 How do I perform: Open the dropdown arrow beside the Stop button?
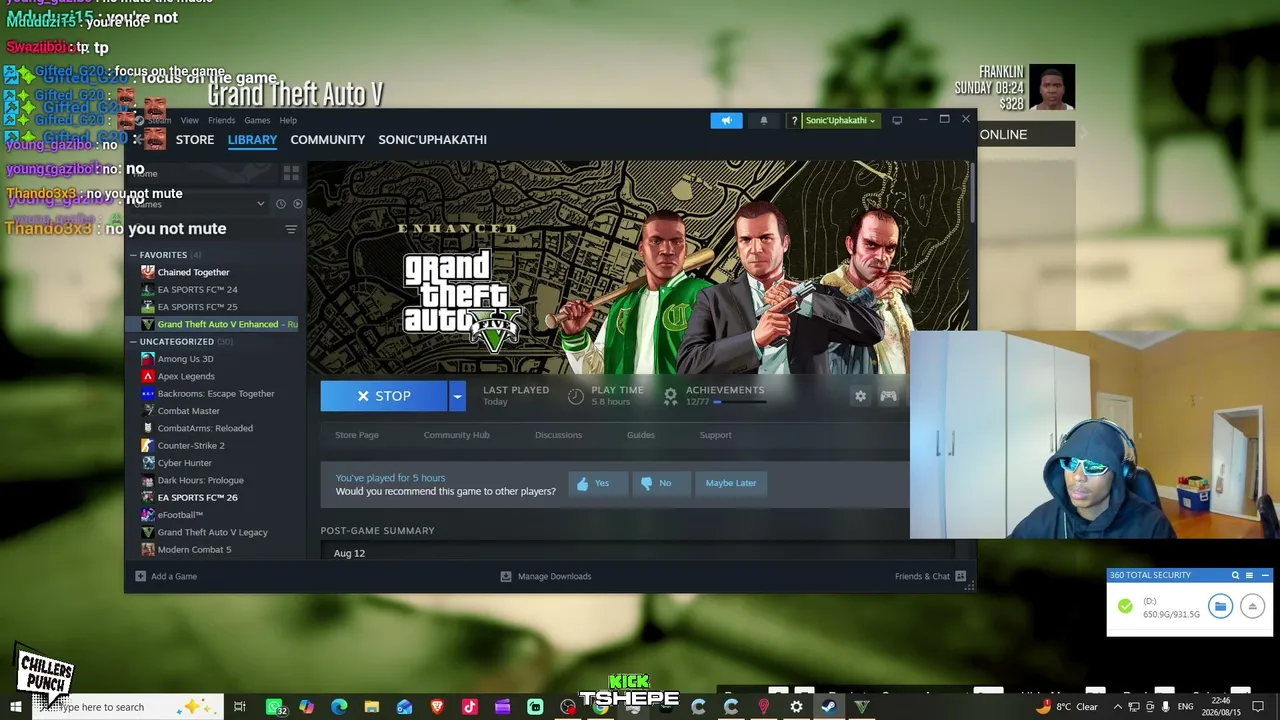(457, 396)
